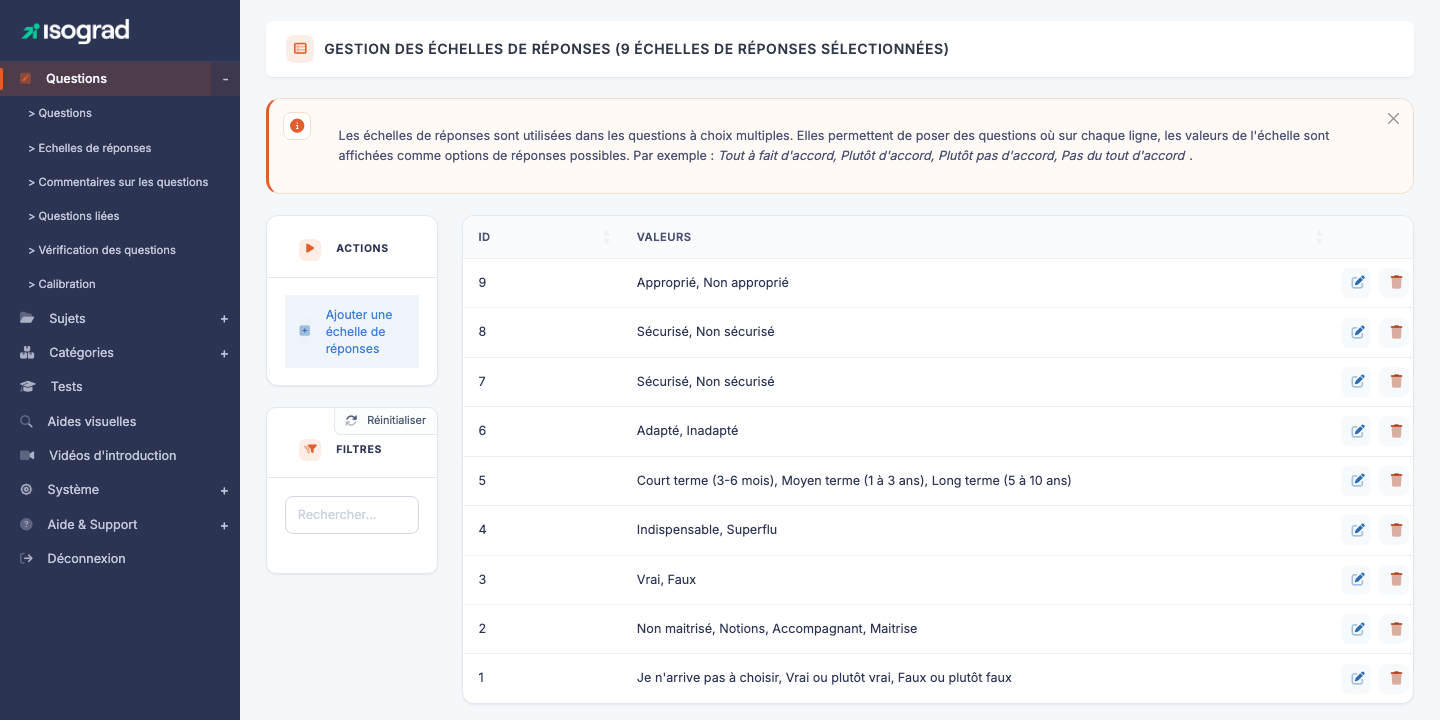Click the Filtres funnel icon
This screenshot has width=1440, height=720.
tap(310, 450)
